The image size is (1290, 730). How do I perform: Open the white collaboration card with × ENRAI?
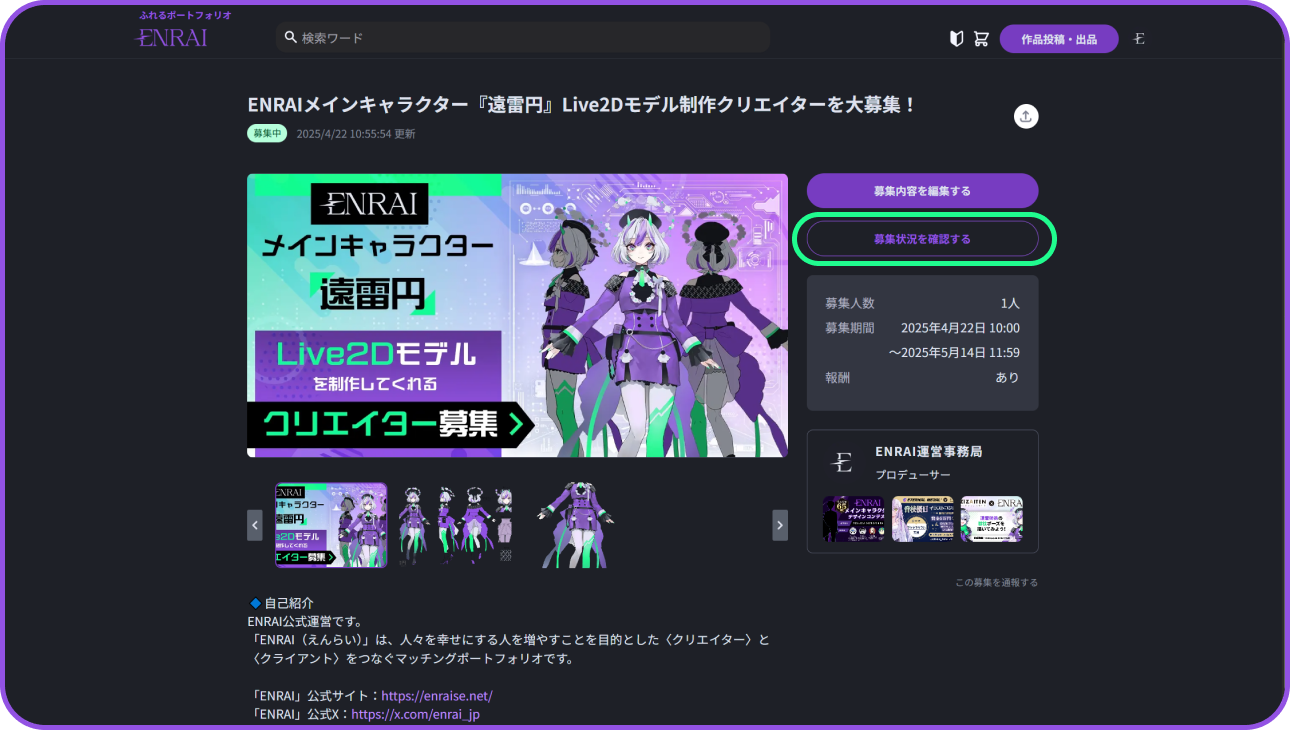[992, 519]
